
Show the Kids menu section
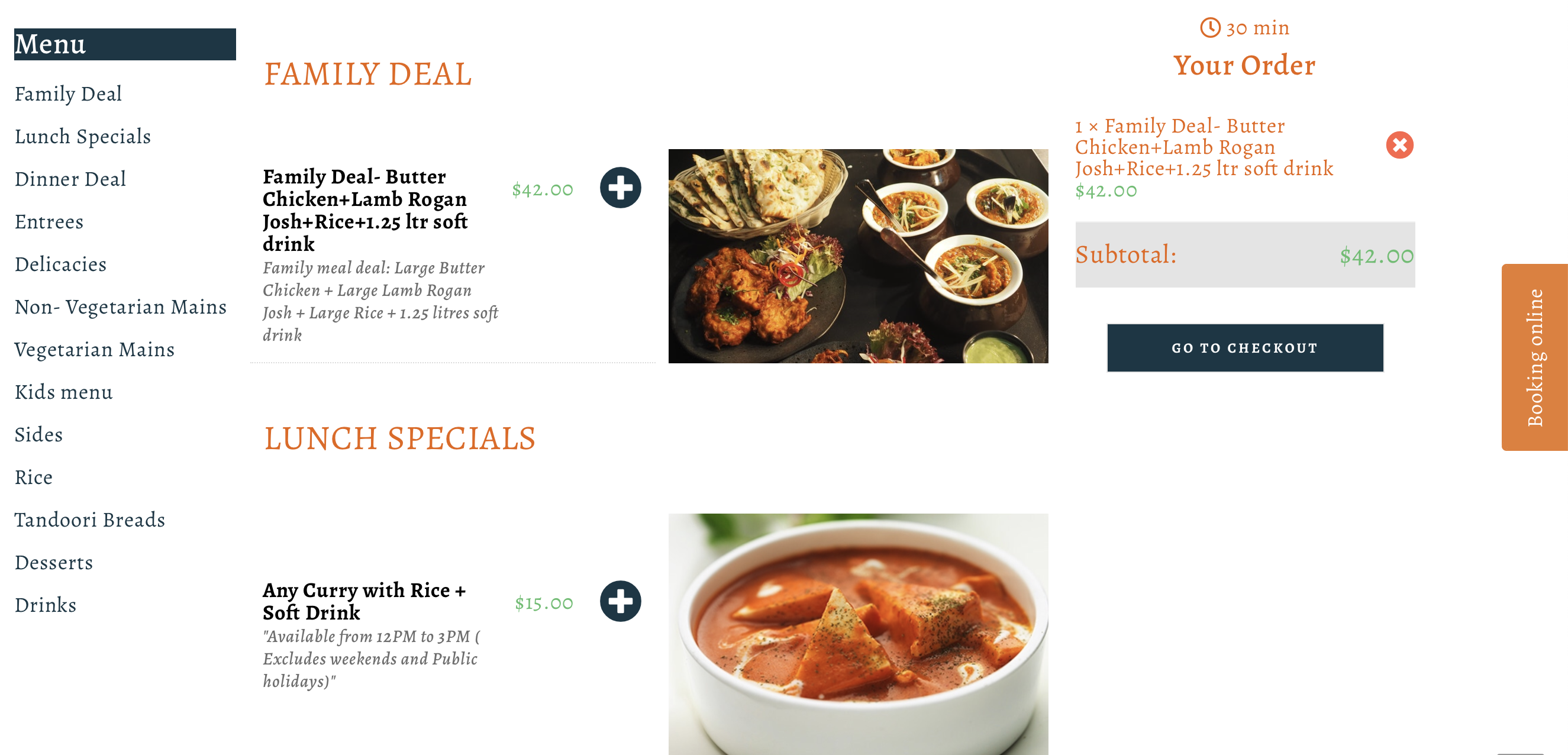[x=64, y=392]
